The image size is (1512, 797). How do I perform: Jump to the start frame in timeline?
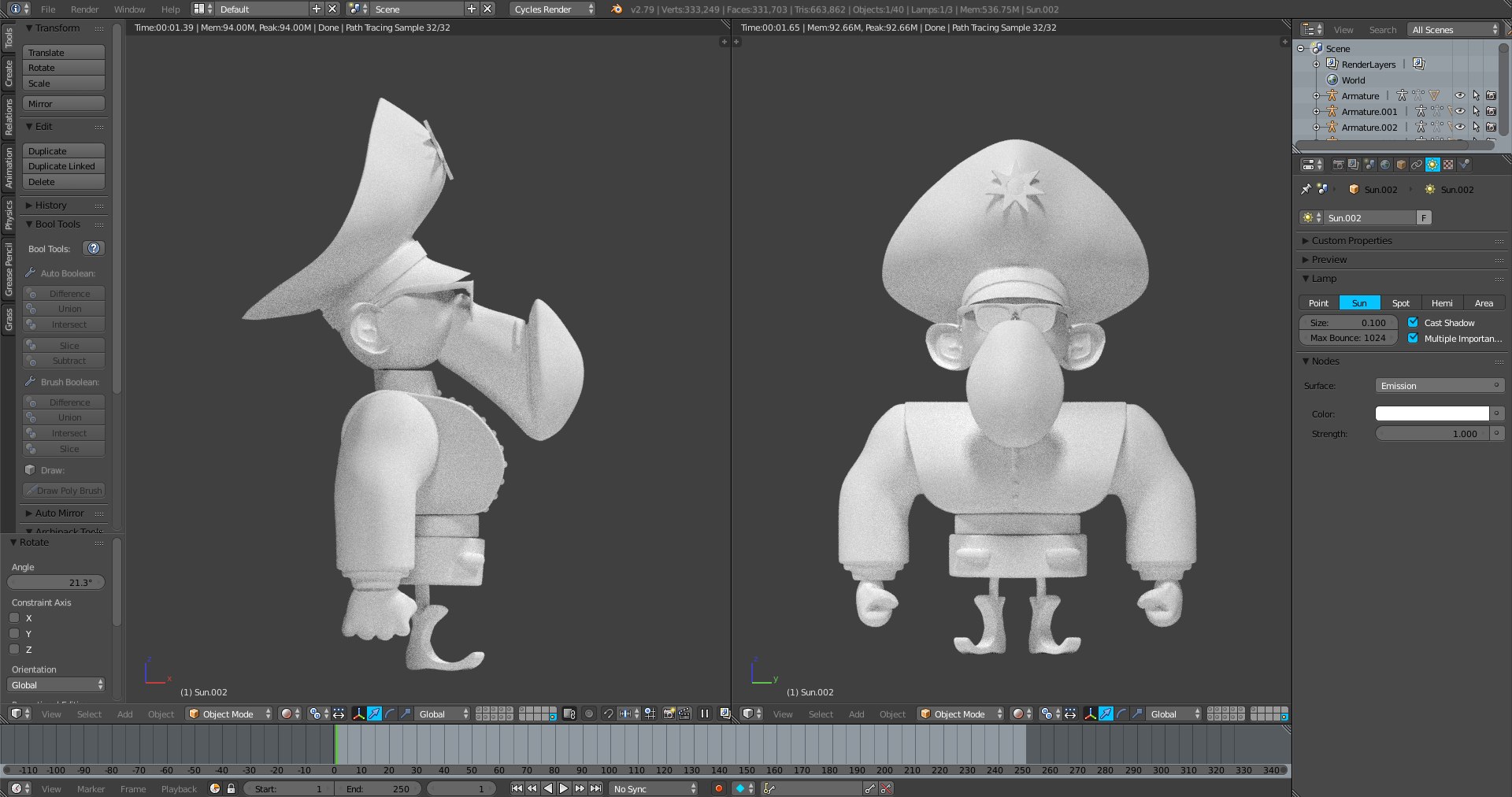(517, 788)
